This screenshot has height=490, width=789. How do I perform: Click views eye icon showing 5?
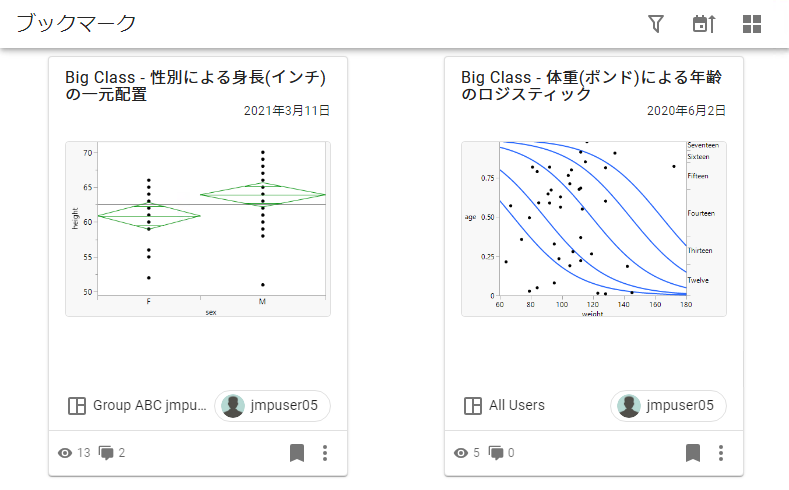(461, 453)
